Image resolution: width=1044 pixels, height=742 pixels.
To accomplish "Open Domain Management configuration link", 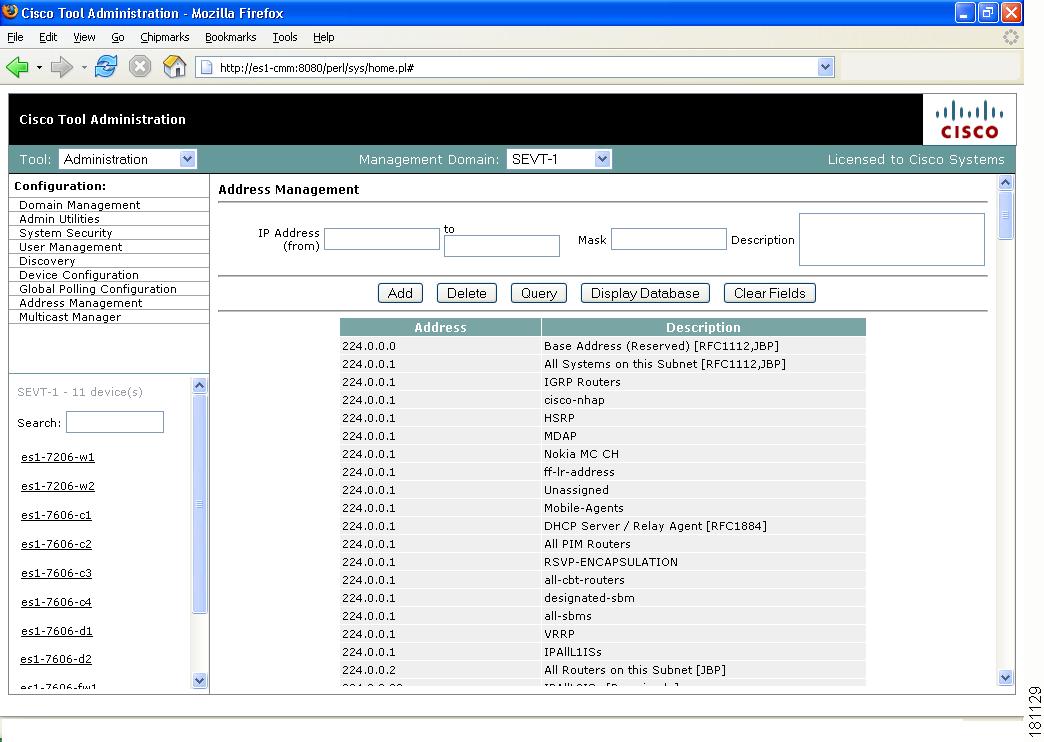I will 79,205.
